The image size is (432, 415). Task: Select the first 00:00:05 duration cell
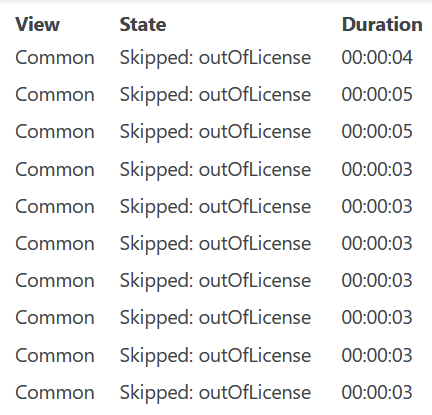(x=377, y=95)
